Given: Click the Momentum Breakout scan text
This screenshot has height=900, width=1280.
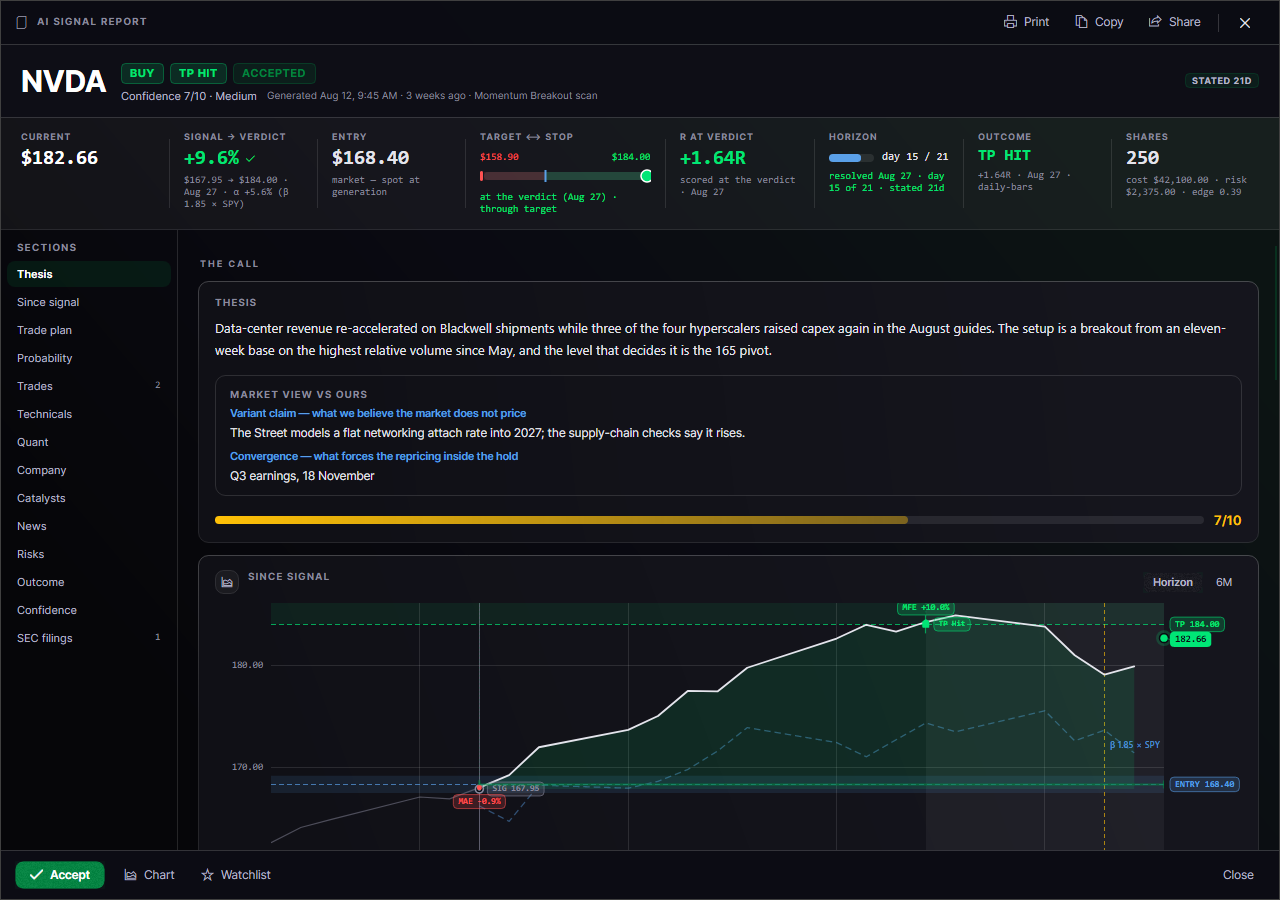Looking at the screenshot, I should pyautogui.click(x=536, y=96).
